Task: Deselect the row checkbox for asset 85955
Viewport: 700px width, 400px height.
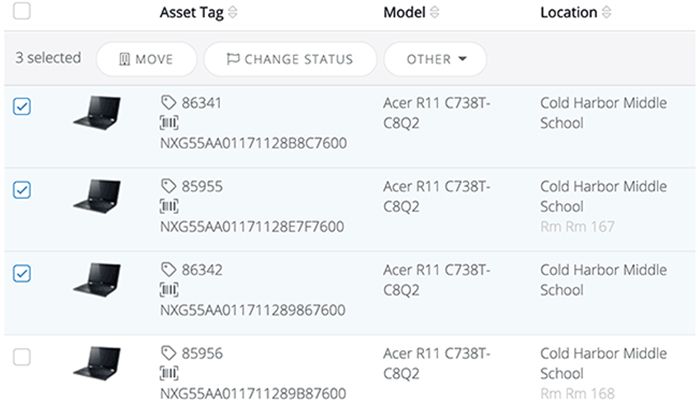Action: tap(22, 190)
